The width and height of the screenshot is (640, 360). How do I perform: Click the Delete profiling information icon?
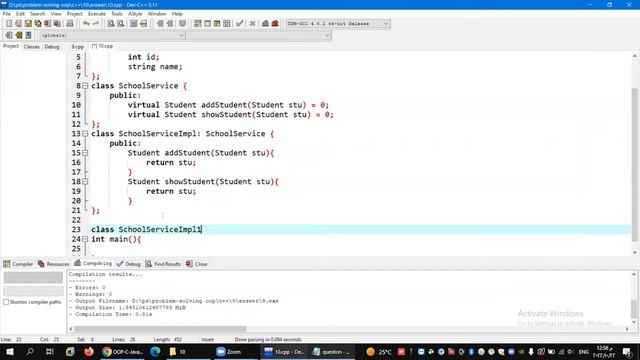click(275, 24)
